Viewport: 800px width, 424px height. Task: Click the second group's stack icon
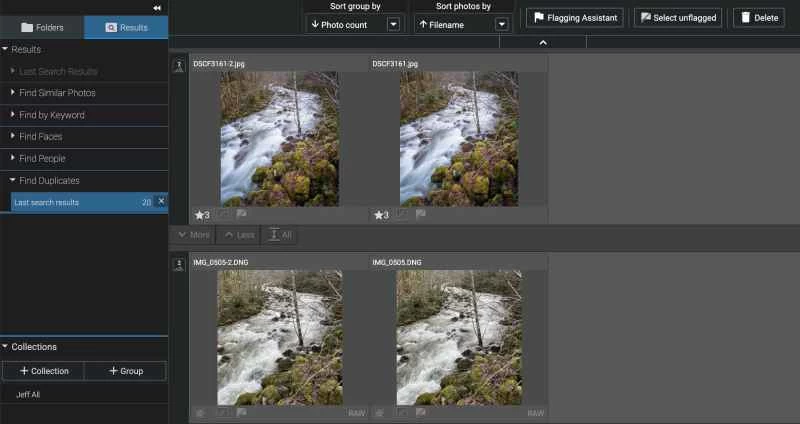(179, 264)
